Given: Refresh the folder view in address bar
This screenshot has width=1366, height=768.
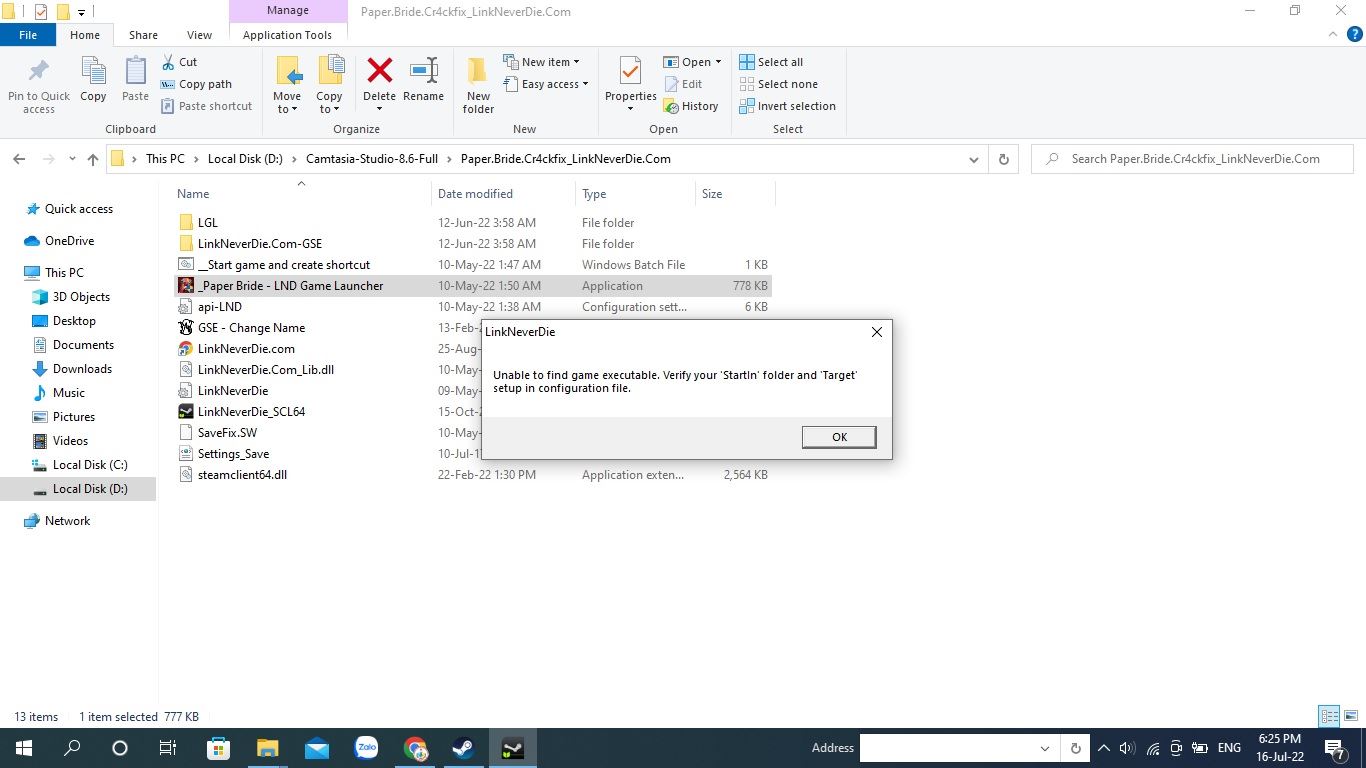Looking at the screenshot, I should click(1004, 159).
